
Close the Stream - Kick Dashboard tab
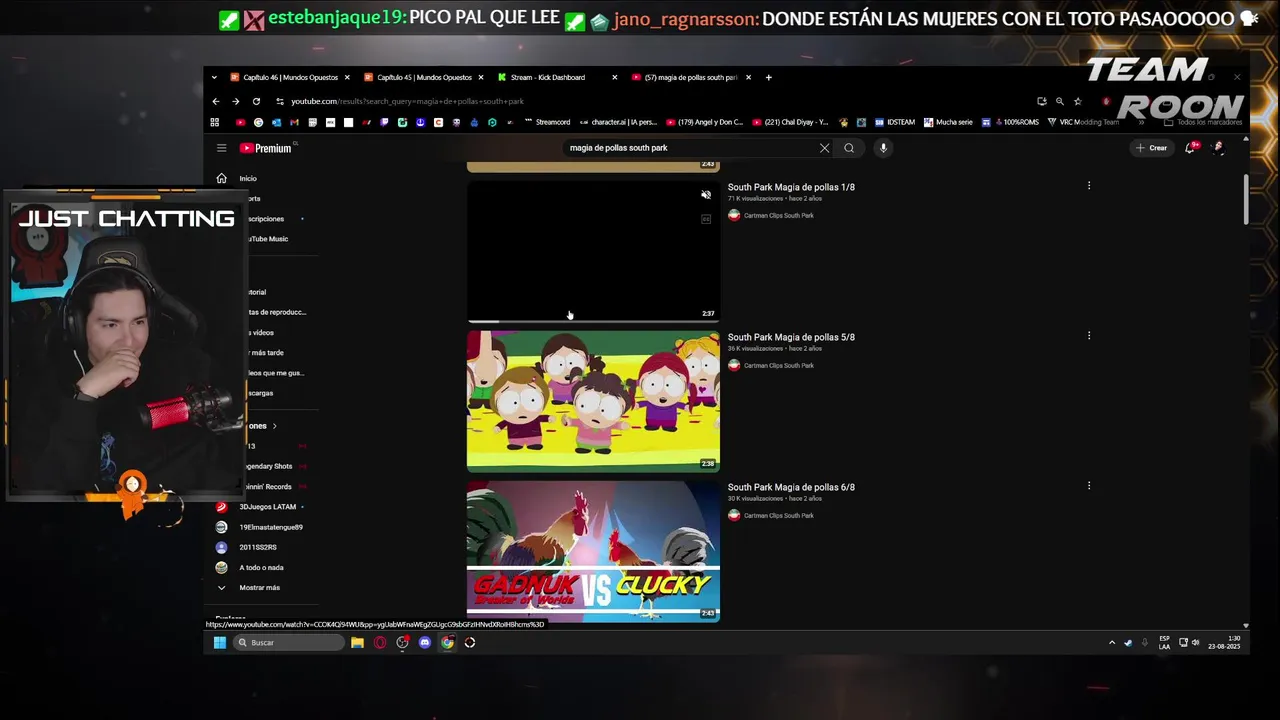click(614, 77)
